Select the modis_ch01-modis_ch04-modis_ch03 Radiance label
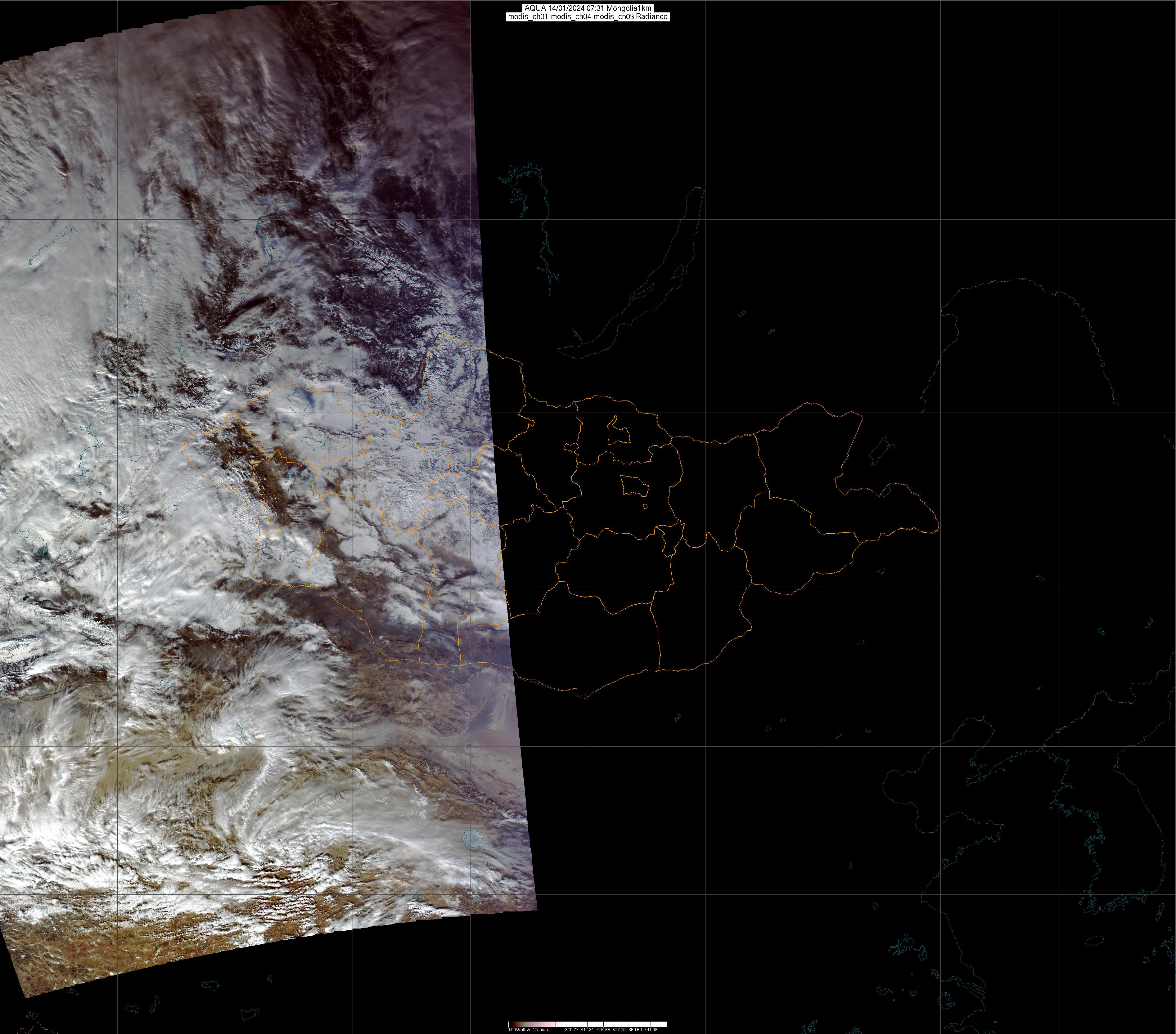 click(x=588, y=17)
